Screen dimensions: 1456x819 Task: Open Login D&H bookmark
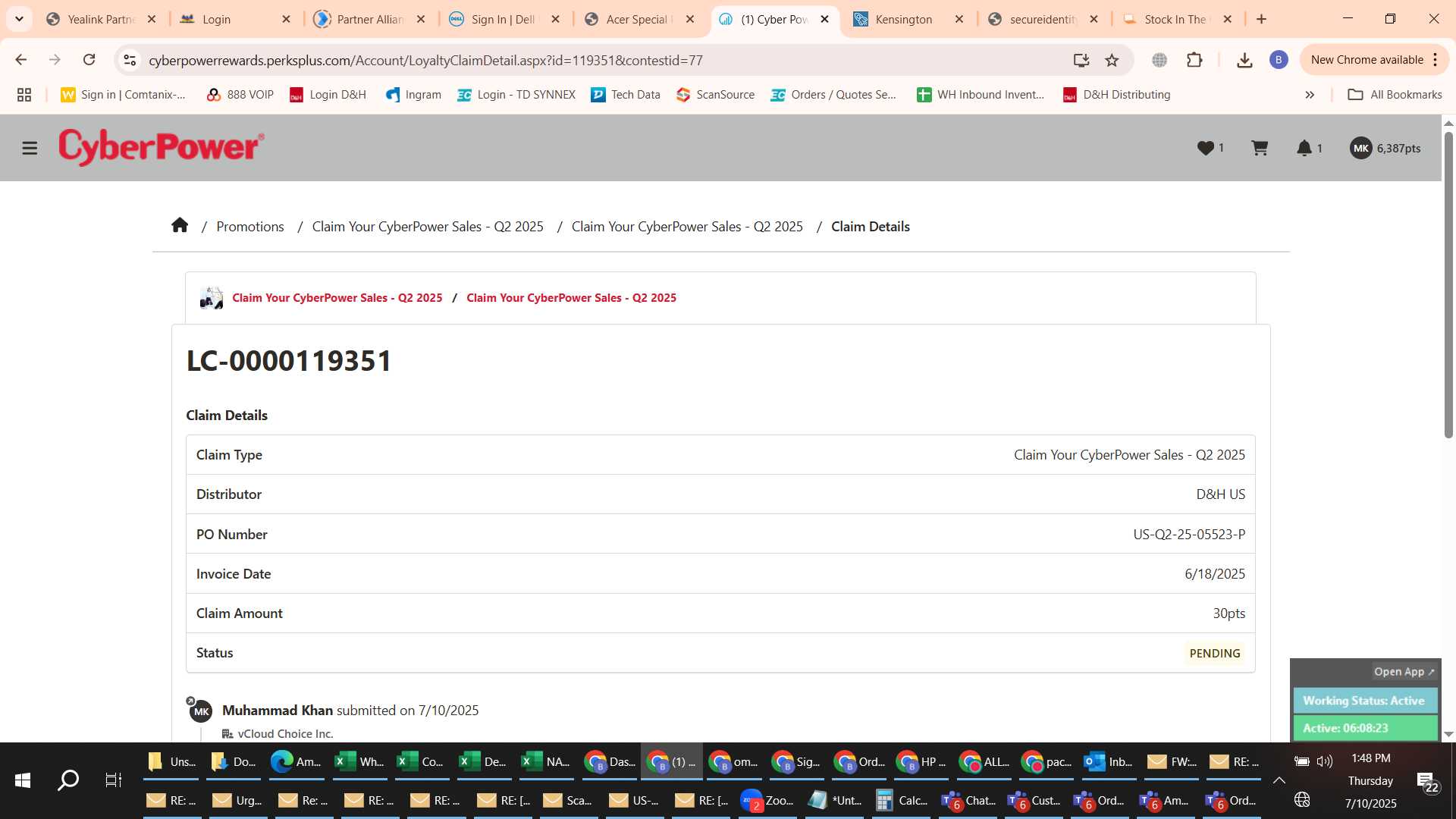coord(328,95)
